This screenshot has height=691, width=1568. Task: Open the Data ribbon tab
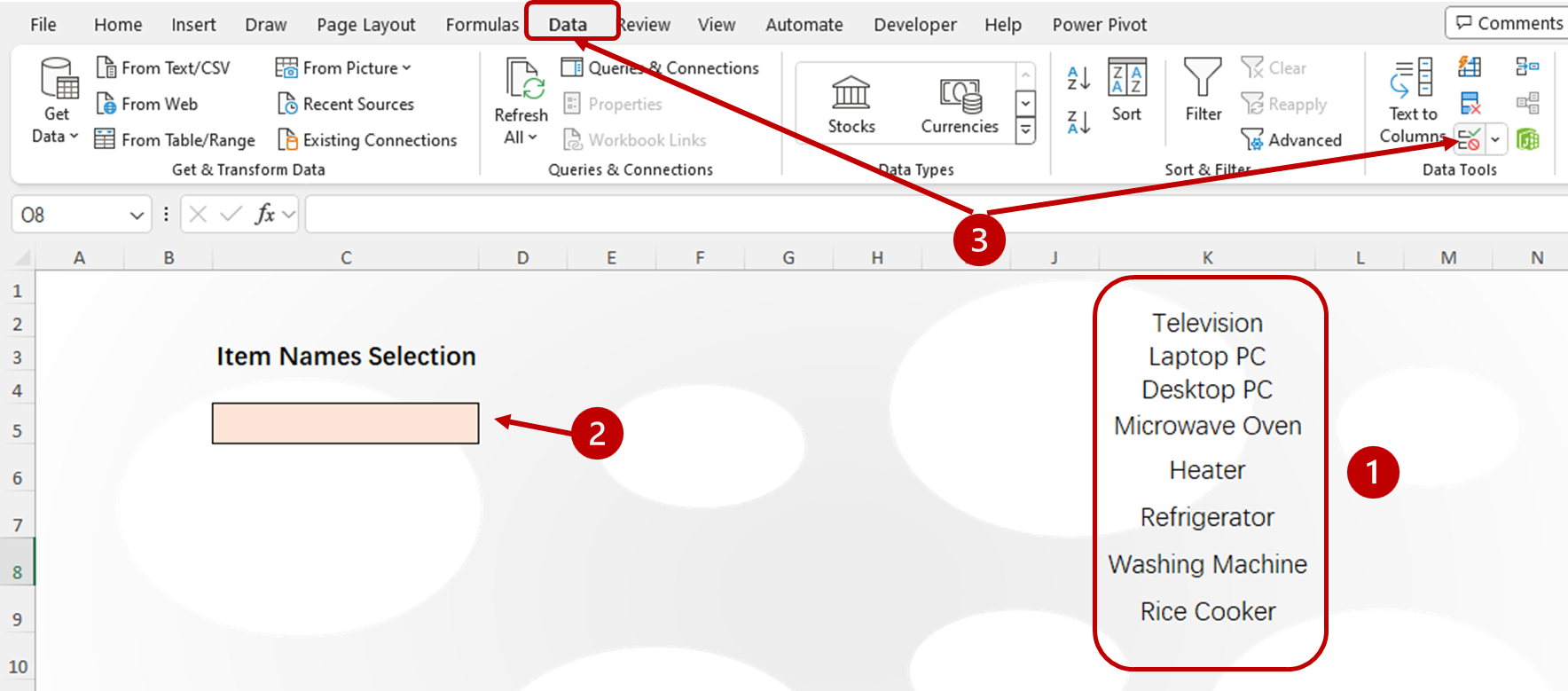568,25
